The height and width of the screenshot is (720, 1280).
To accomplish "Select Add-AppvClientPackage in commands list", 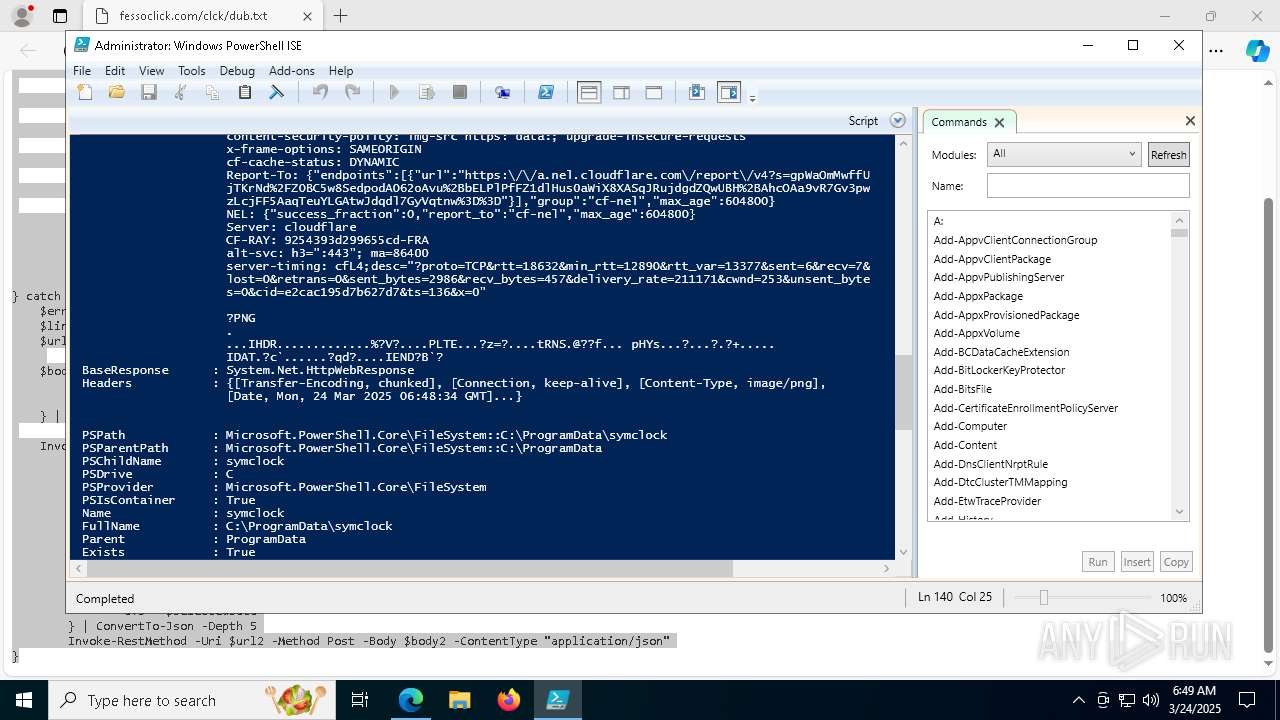I will 992,259.
